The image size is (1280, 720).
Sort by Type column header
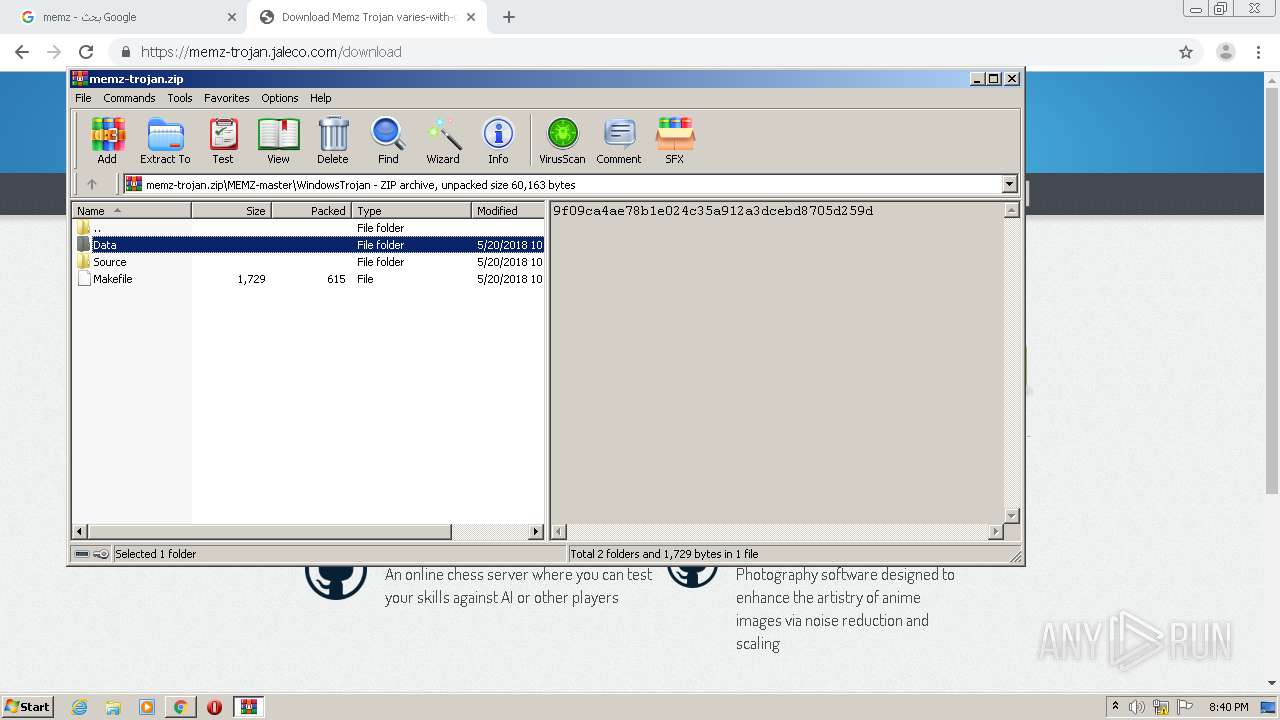tap(411, 210)
